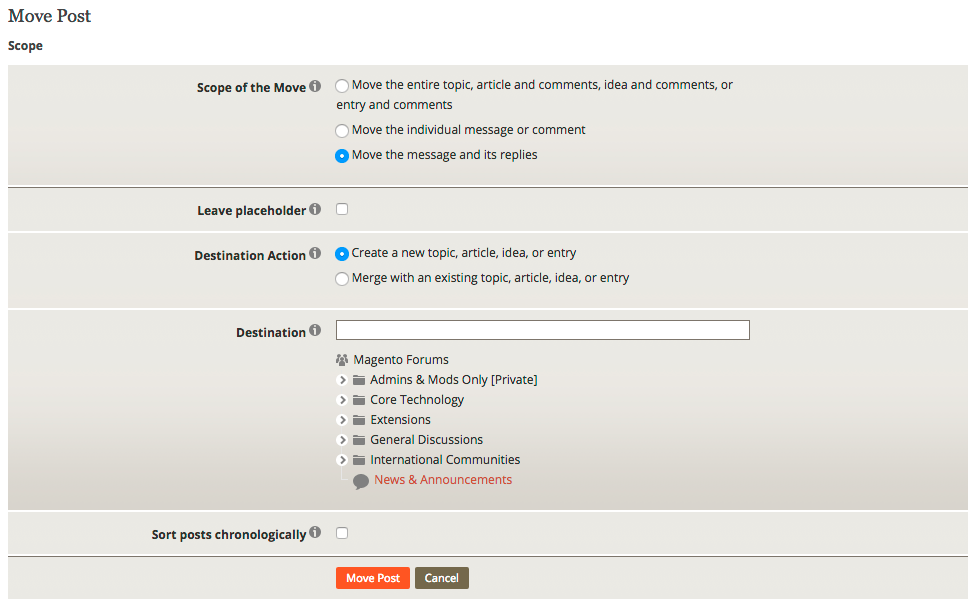
Task: Select Merge with an existing topic option
Action: coord(342,279)
